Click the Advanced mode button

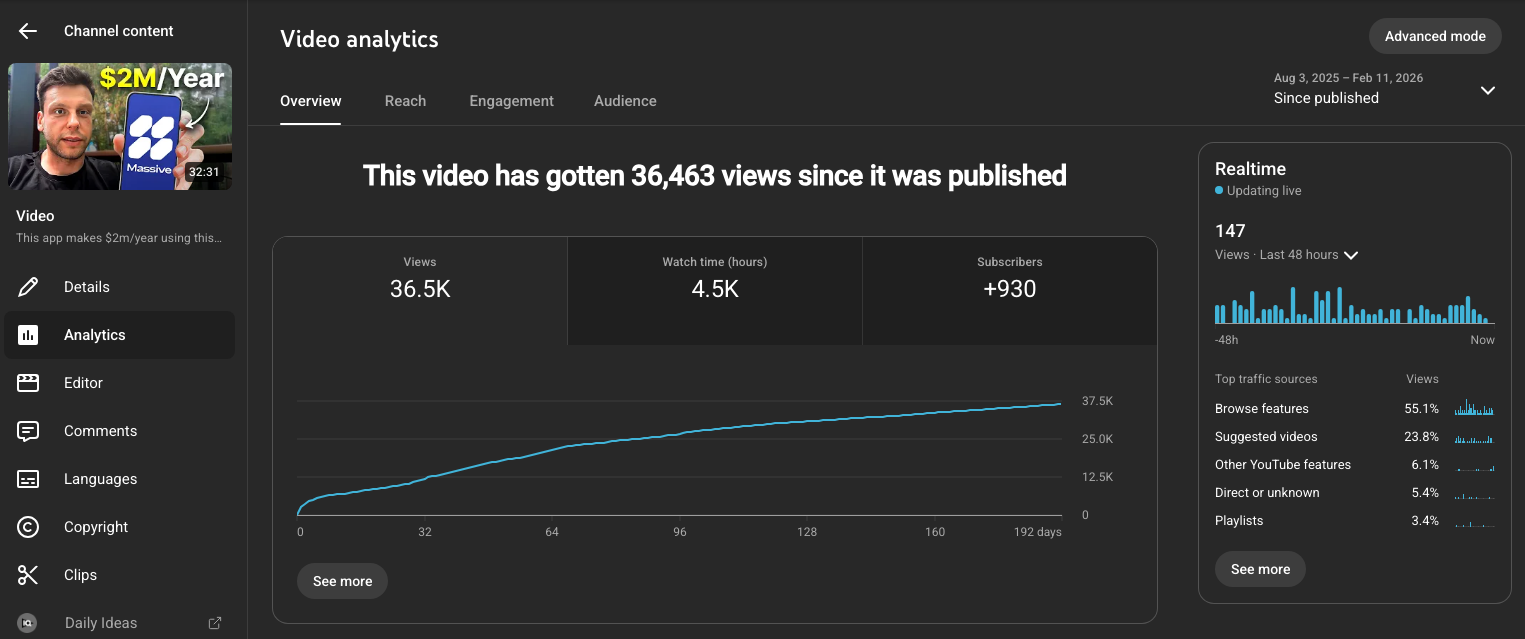tap(1435, 35)
